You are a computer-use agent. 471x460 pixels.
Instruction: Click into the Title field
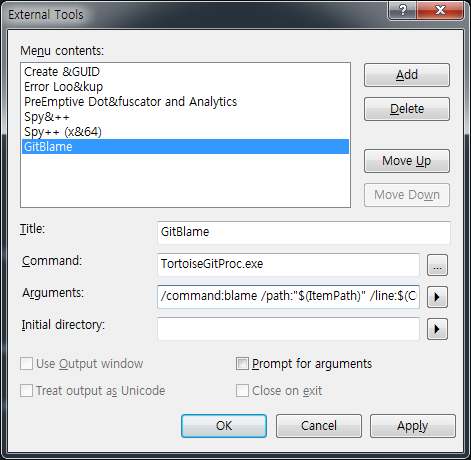[x=304, y=232]
